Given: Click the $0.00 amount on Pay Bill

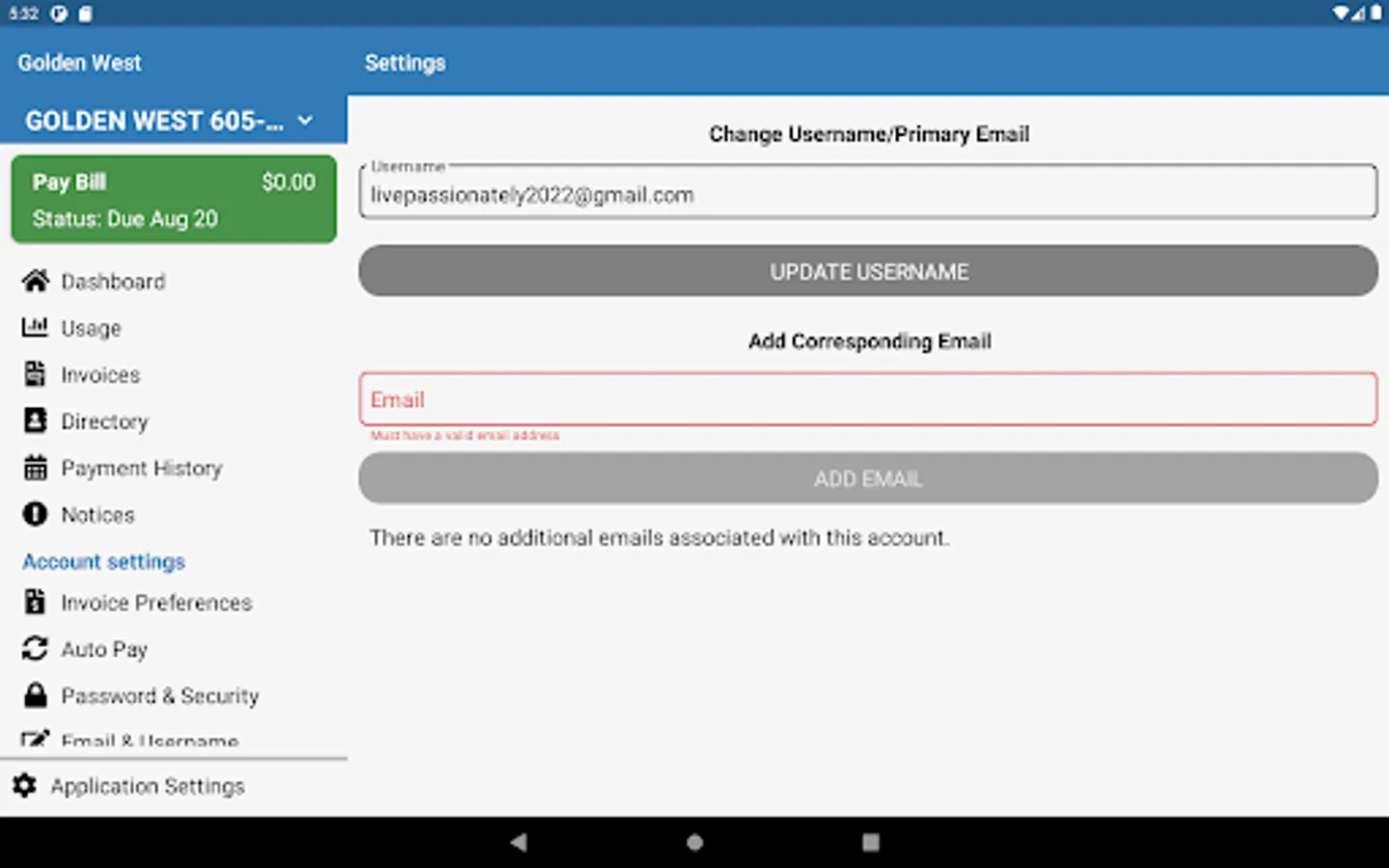Looking at the screenshot, I should click(288, 182).
